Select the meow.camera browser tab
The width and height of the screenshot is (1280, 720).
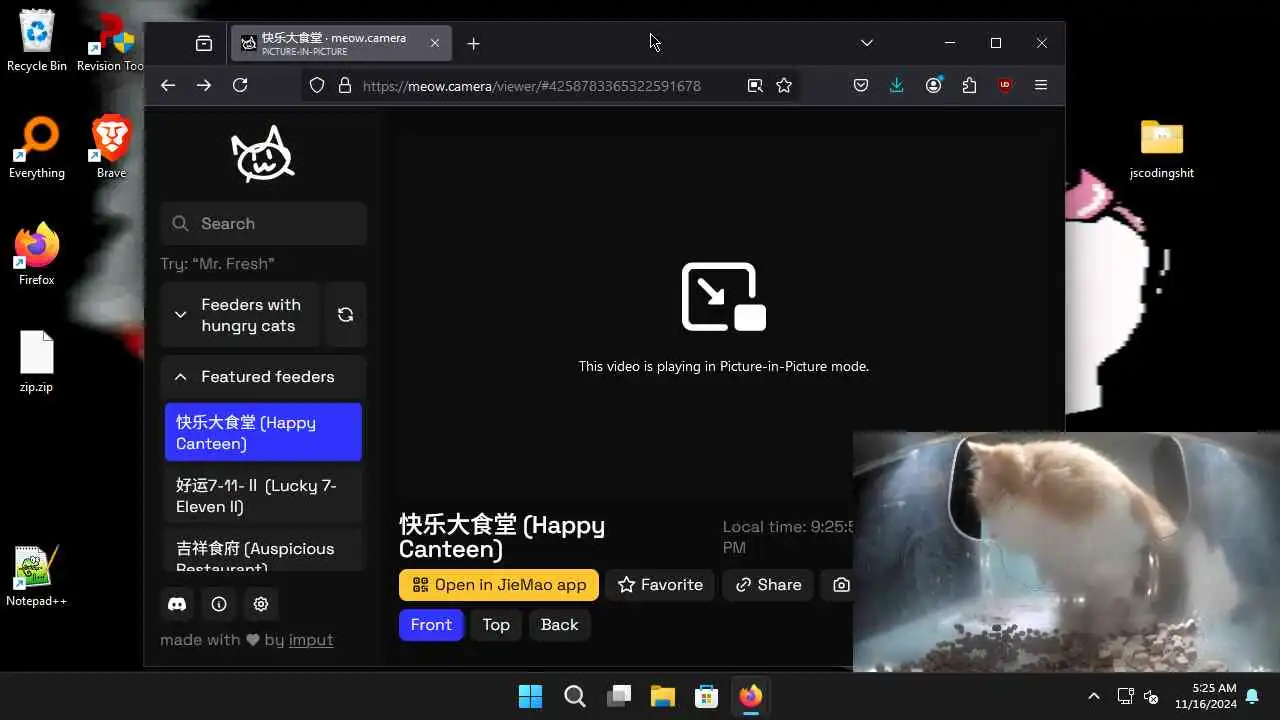(x=341, y=44)
